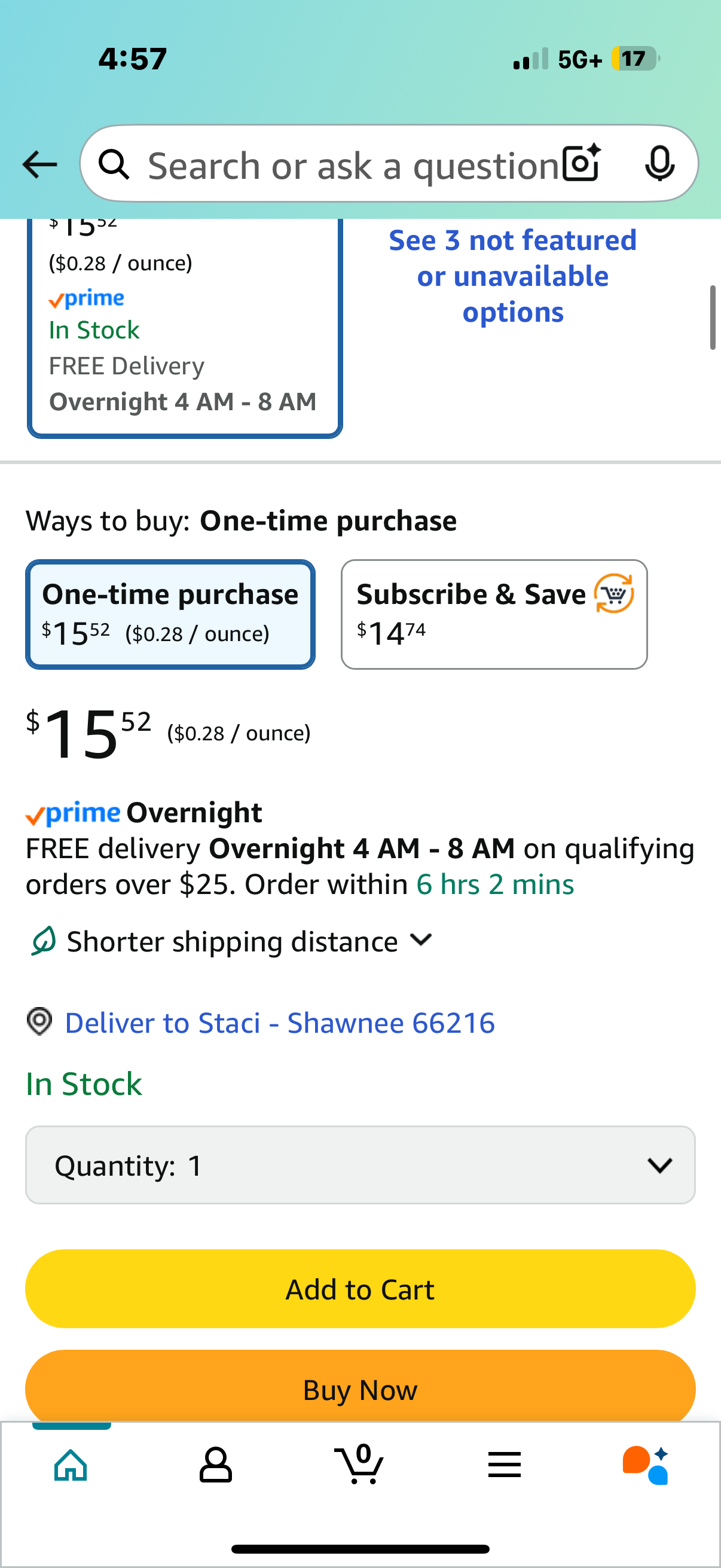The width and height of the screenshot is (721, 1568).
Task: Open the account profile tab
Action: 215,1465
